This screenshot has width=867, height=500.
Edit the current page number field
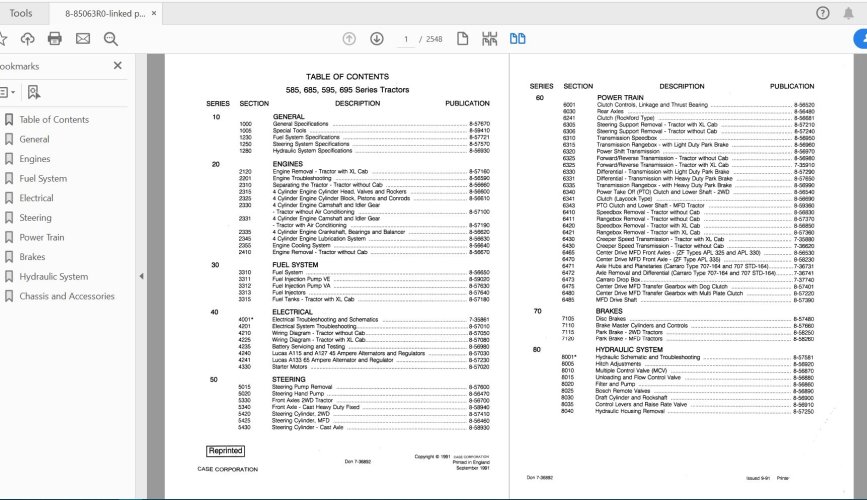point(406,39)
